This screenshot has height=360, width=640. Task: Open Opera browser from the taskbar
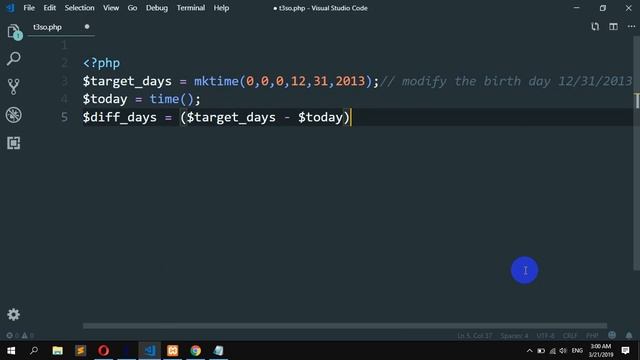click(x=103, y=350)
